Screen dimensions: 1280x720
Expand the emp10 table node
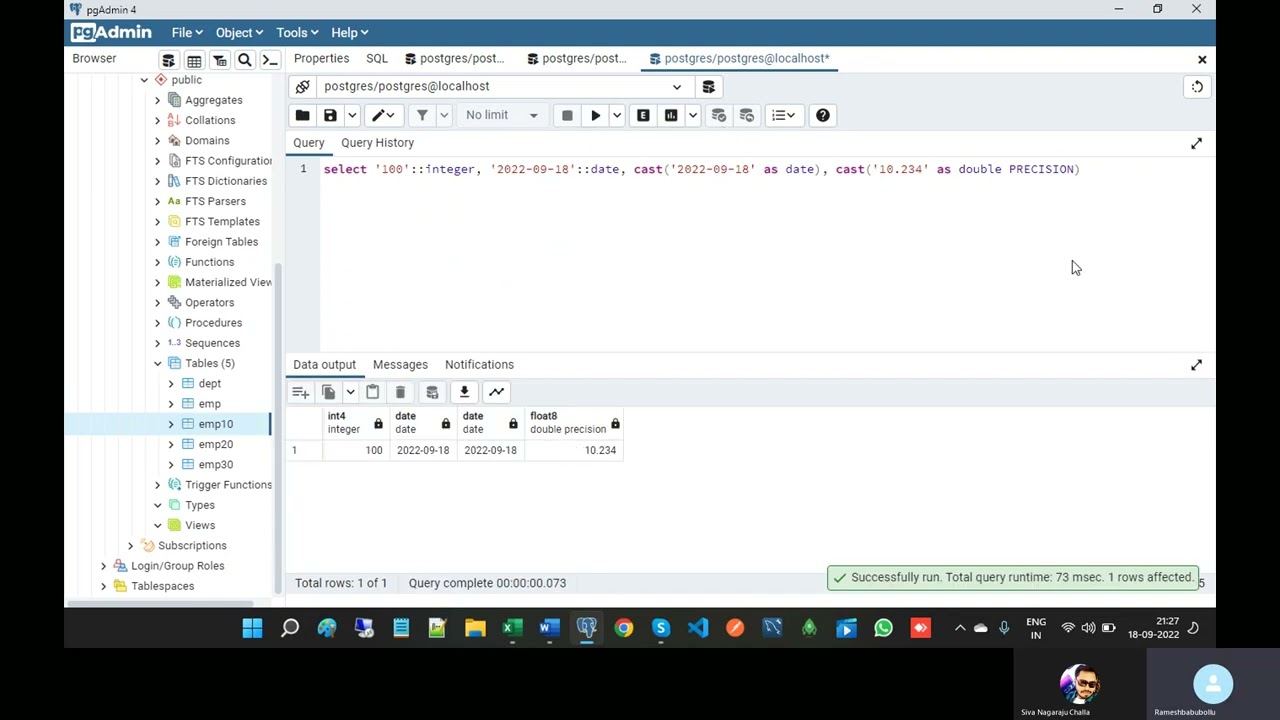click(x=171, y=424)
